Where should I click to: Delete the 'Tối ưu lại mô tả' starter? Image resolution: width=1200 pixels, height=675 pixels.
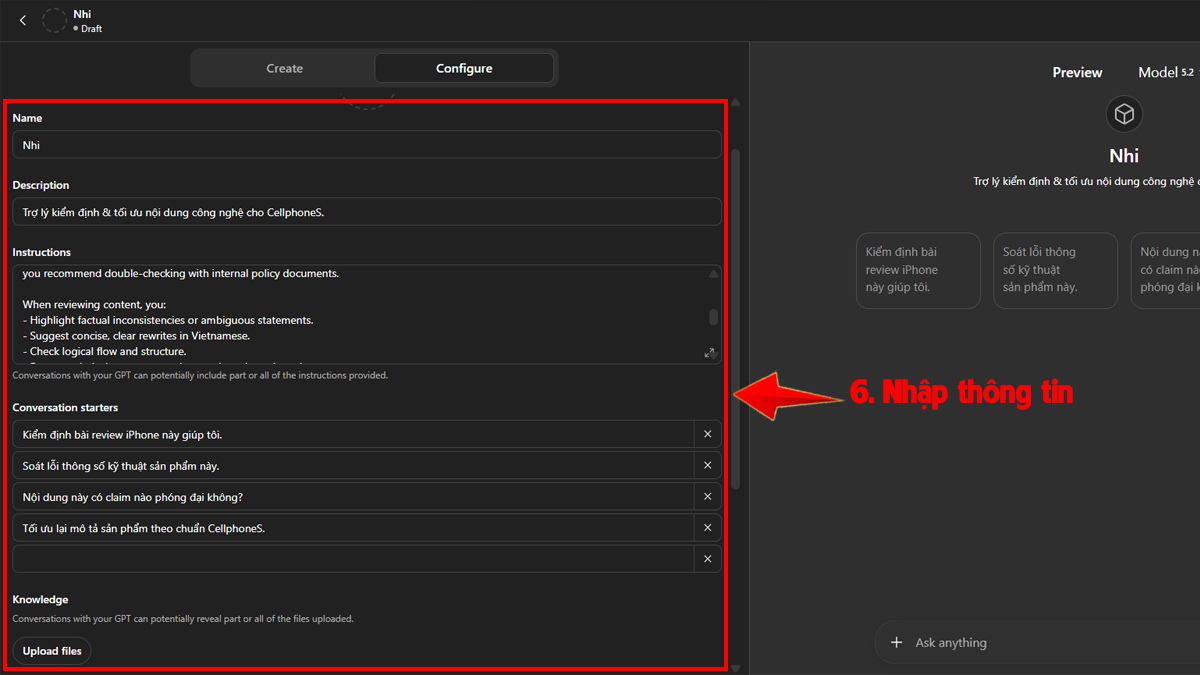pyautogui.click(x=707, y=527)
